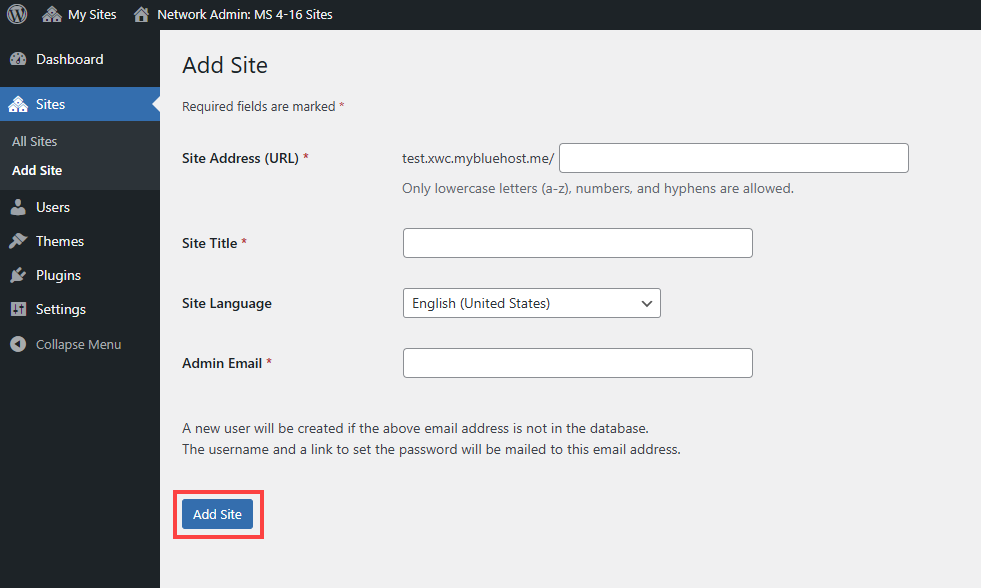The width and height of the screenshot is (981, 588).
Task: Open the Settings wrench icon
Action: pos(21,309)
